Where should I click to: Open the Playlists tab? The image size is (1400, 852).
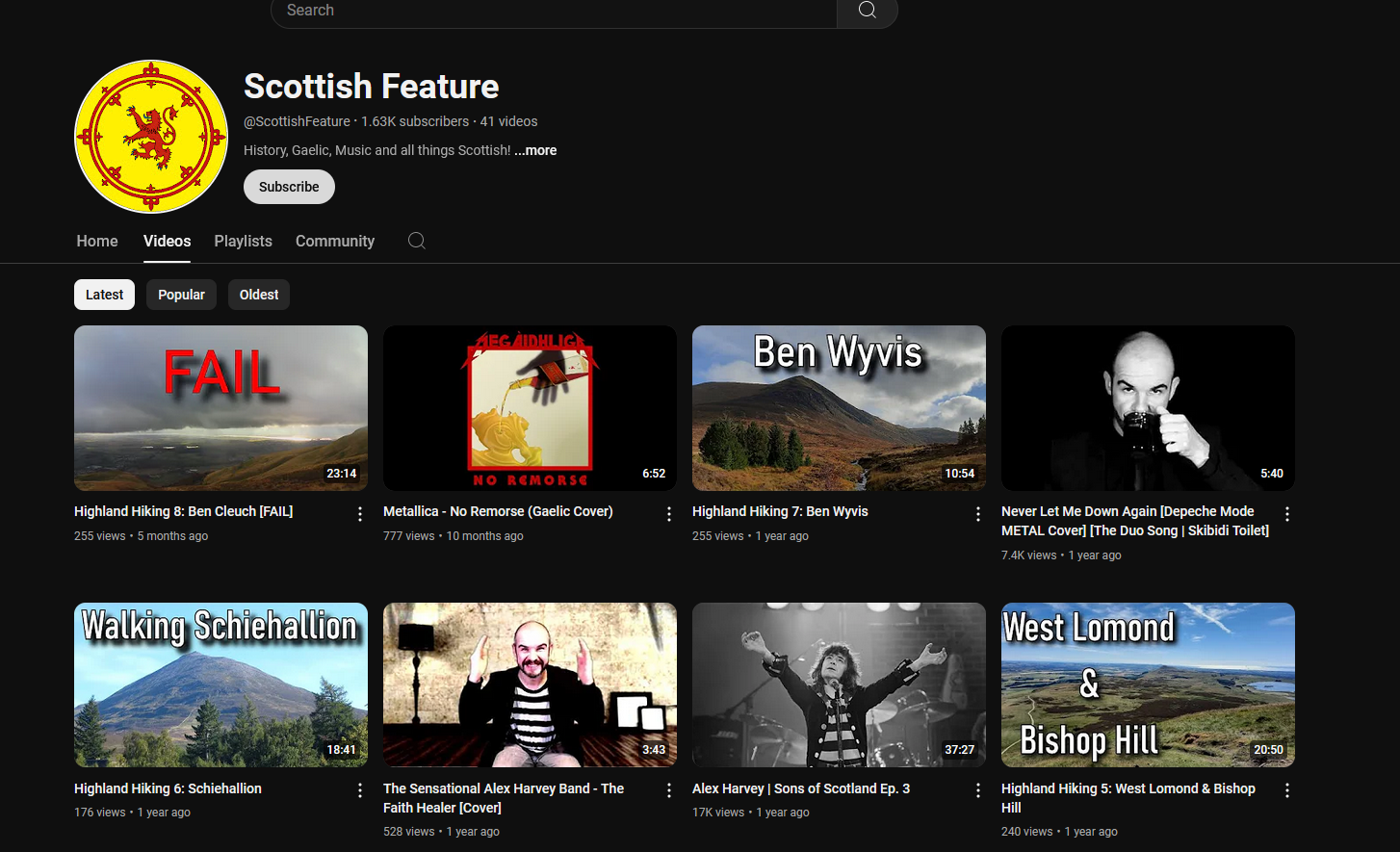[x=244, y=241]
